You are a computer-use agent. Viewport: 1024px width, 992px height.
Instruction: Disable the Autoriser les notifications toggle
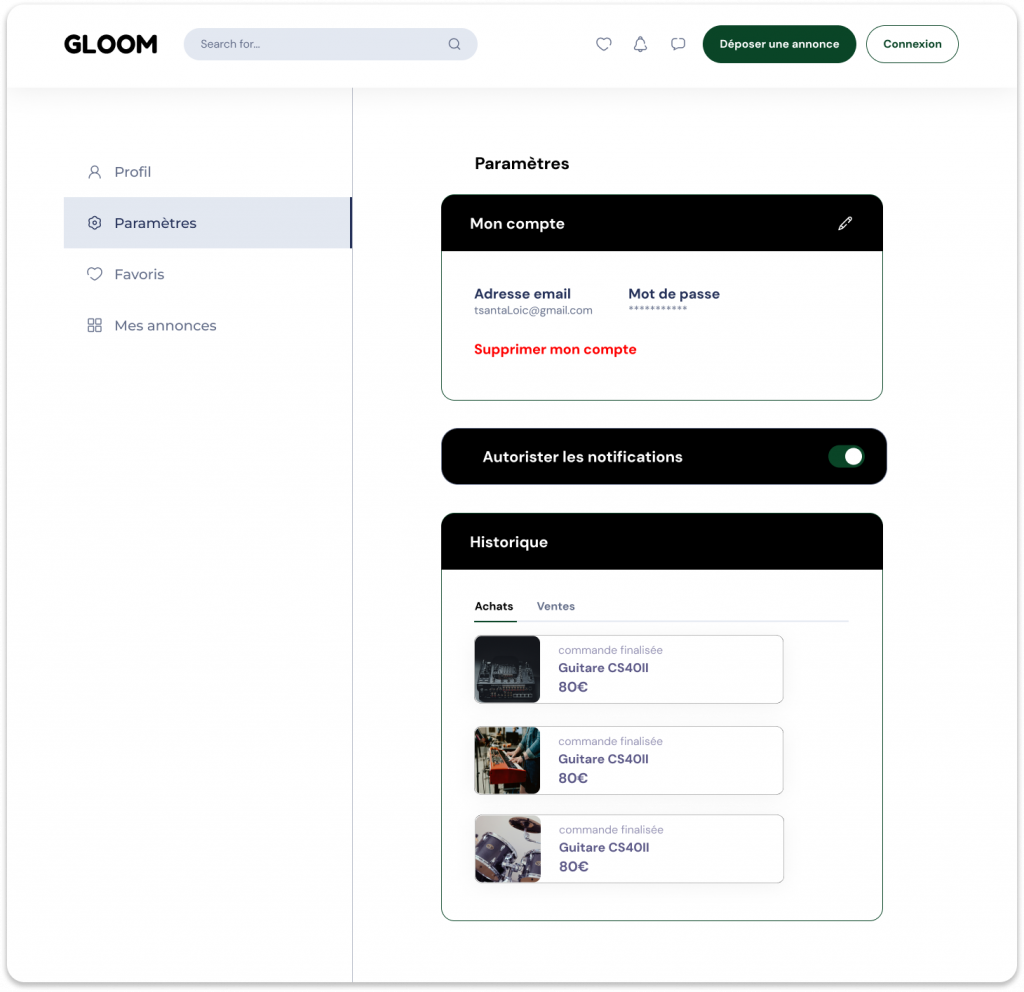click(x=845, y=457)
